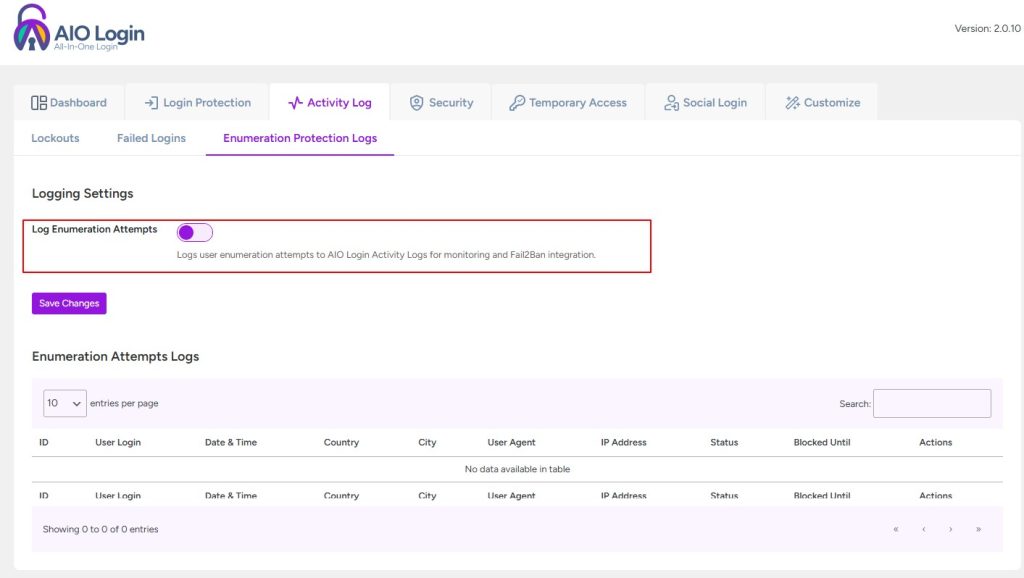Go to the first page of results
The height and width of the screenshot is (578, 1024).
tap(896, 529)
